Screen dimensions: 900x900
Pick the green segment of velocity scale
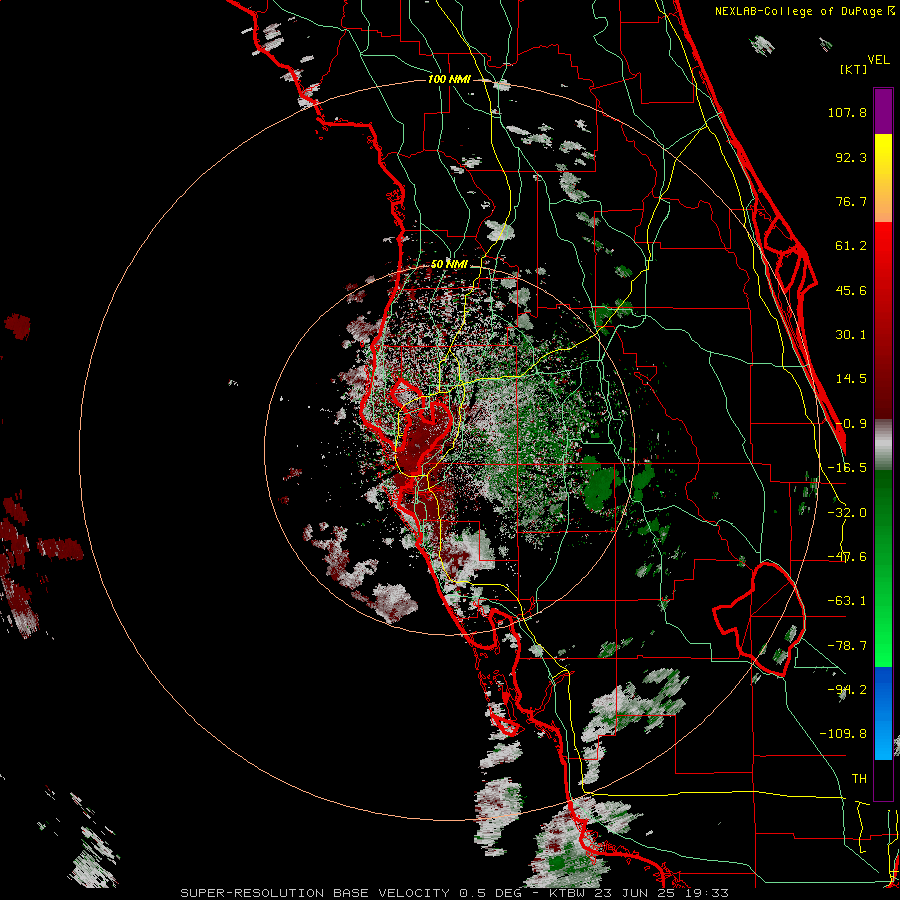pos(883,568)
